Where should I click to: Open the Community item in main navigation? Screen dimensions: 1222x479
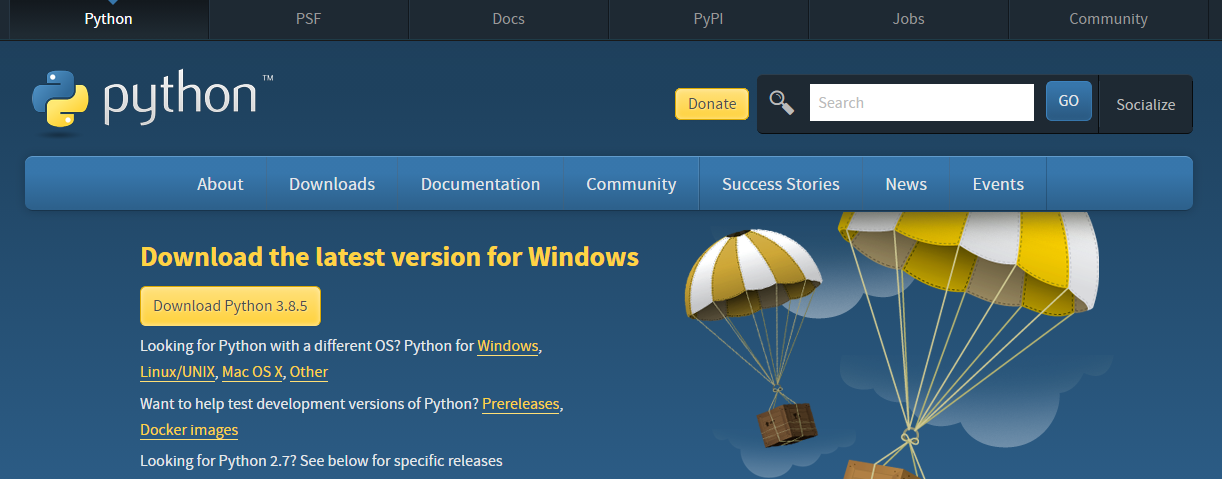631,184
